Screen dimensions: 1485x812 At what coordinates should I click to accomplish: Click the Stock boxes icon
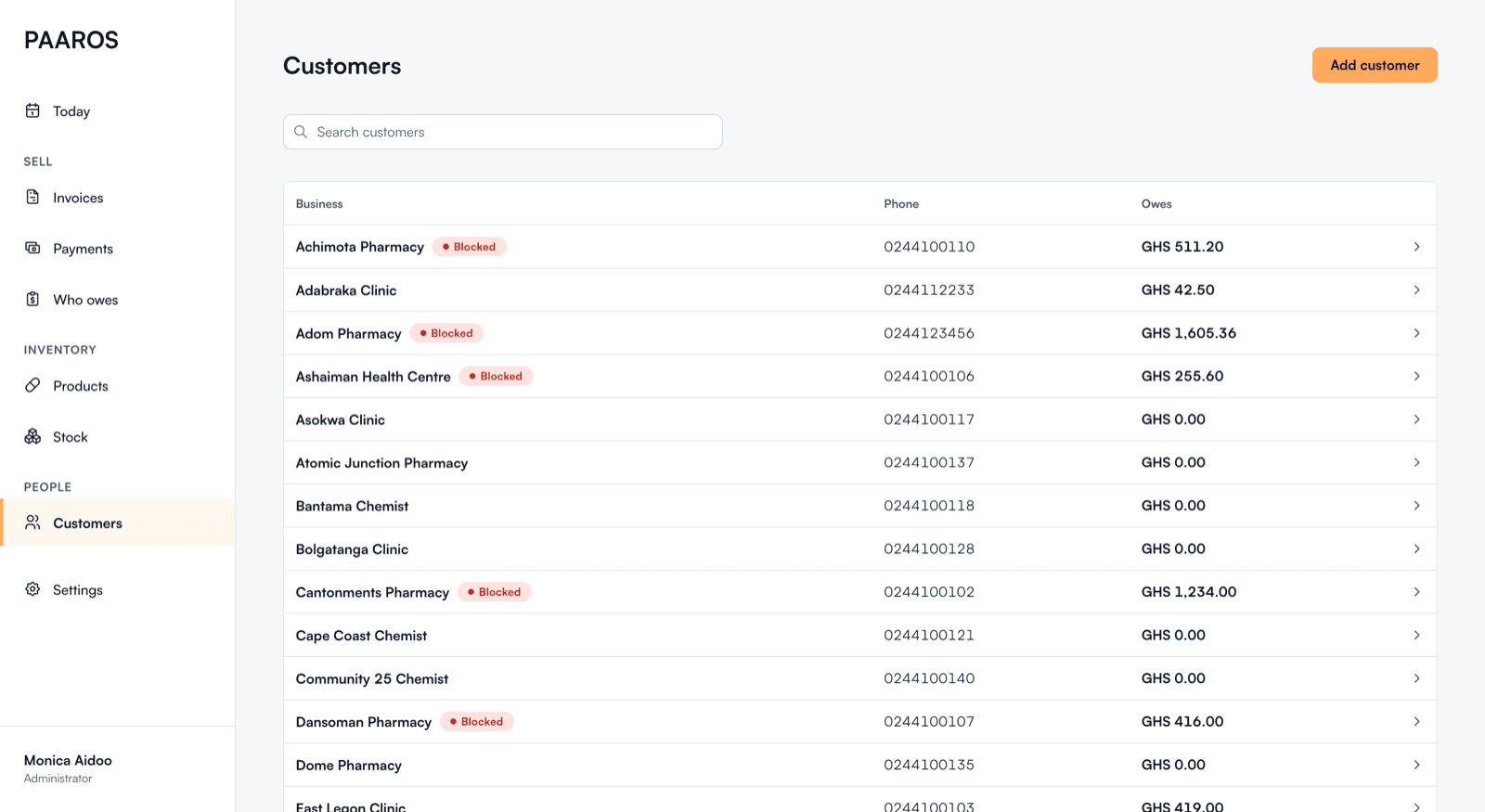tap(32, 436)
